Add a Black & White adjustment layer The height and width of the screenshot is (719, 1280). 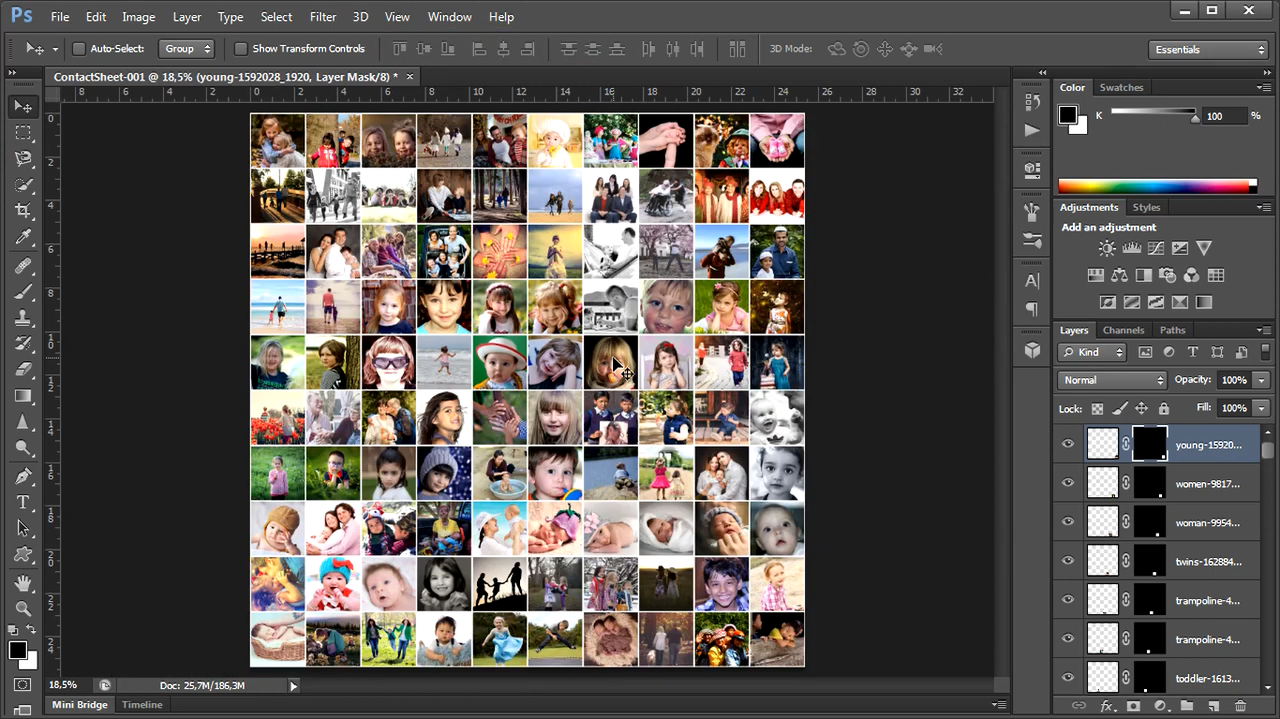1144,275
